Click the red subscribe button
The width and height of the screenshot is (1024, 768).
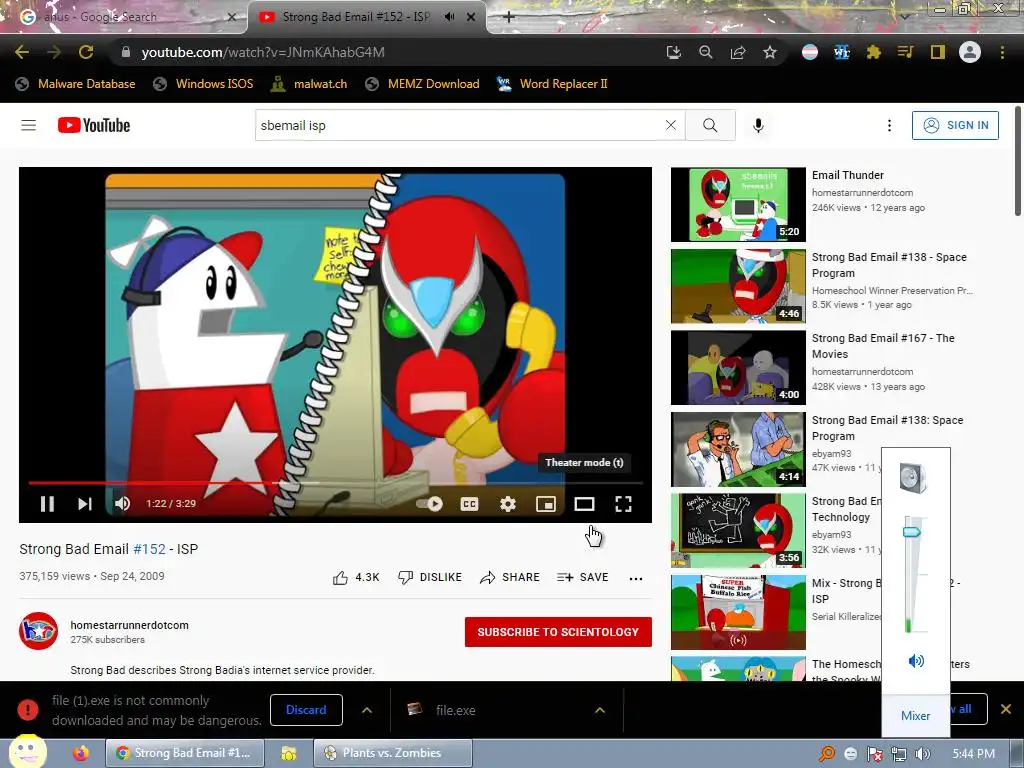pos(558,632)
